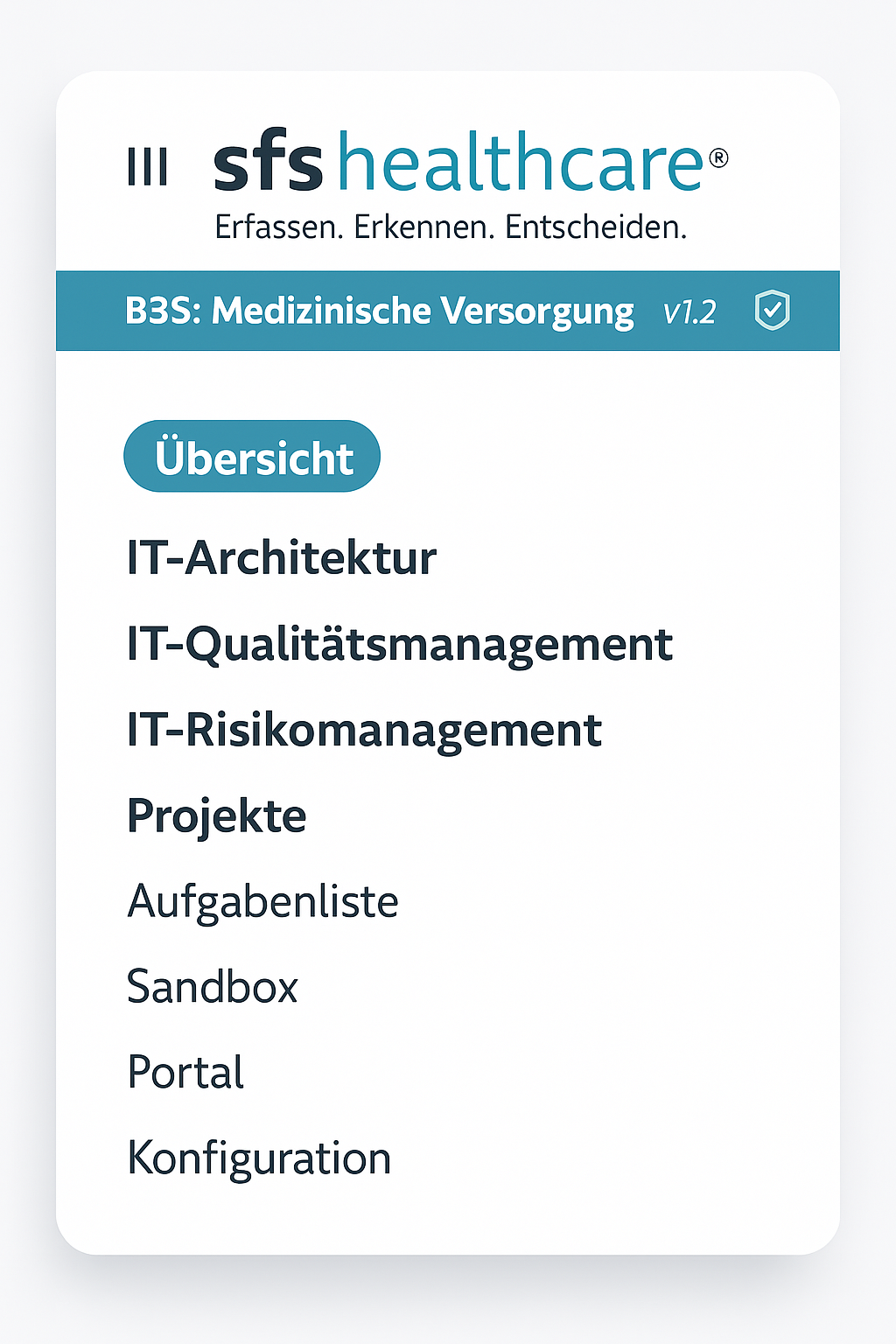Go to IT-Risikomanagement

(364, 731)
